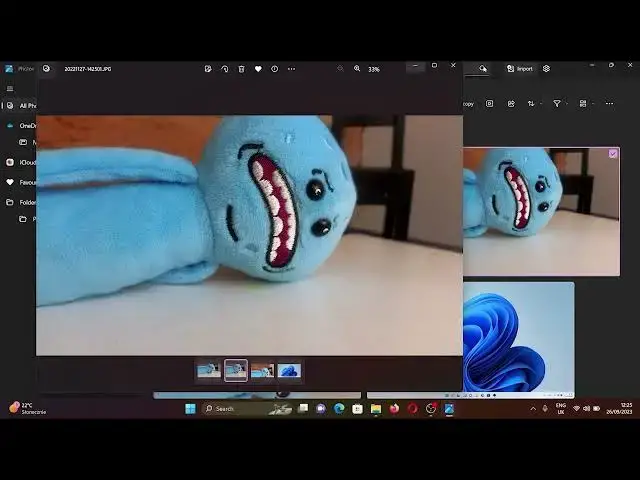Open the gallery view layout dropdown
The image size is (640, 480).
tap(586, 104)
